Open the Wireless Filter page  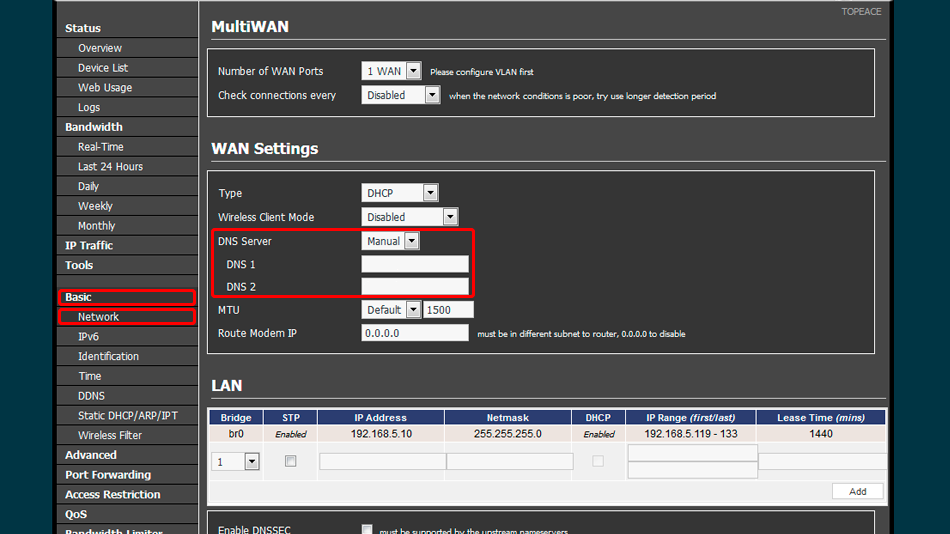coord(110,435)
